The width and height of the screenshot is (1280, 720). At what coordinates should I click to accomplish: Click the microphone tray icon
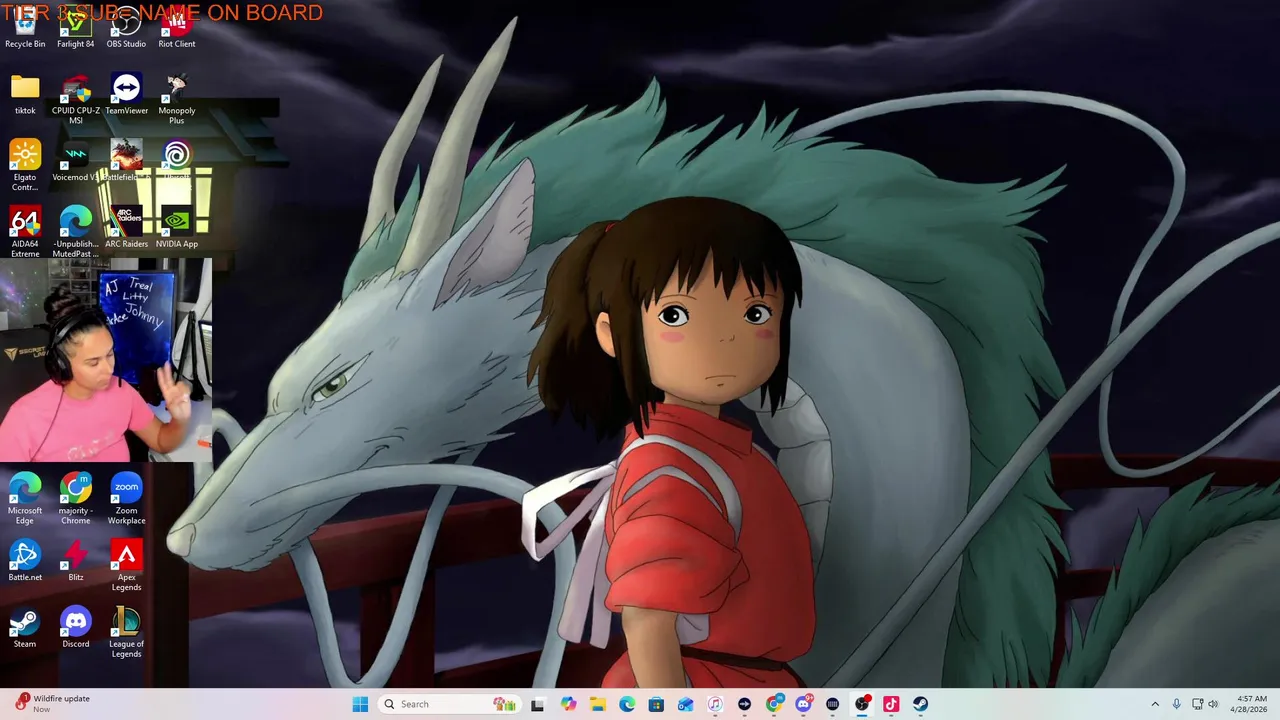coord(1176,704)
